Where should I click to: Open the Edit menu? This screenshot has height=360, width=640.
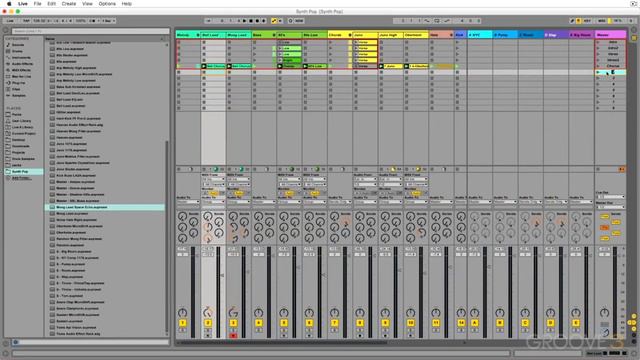click(x=51, y=4)
